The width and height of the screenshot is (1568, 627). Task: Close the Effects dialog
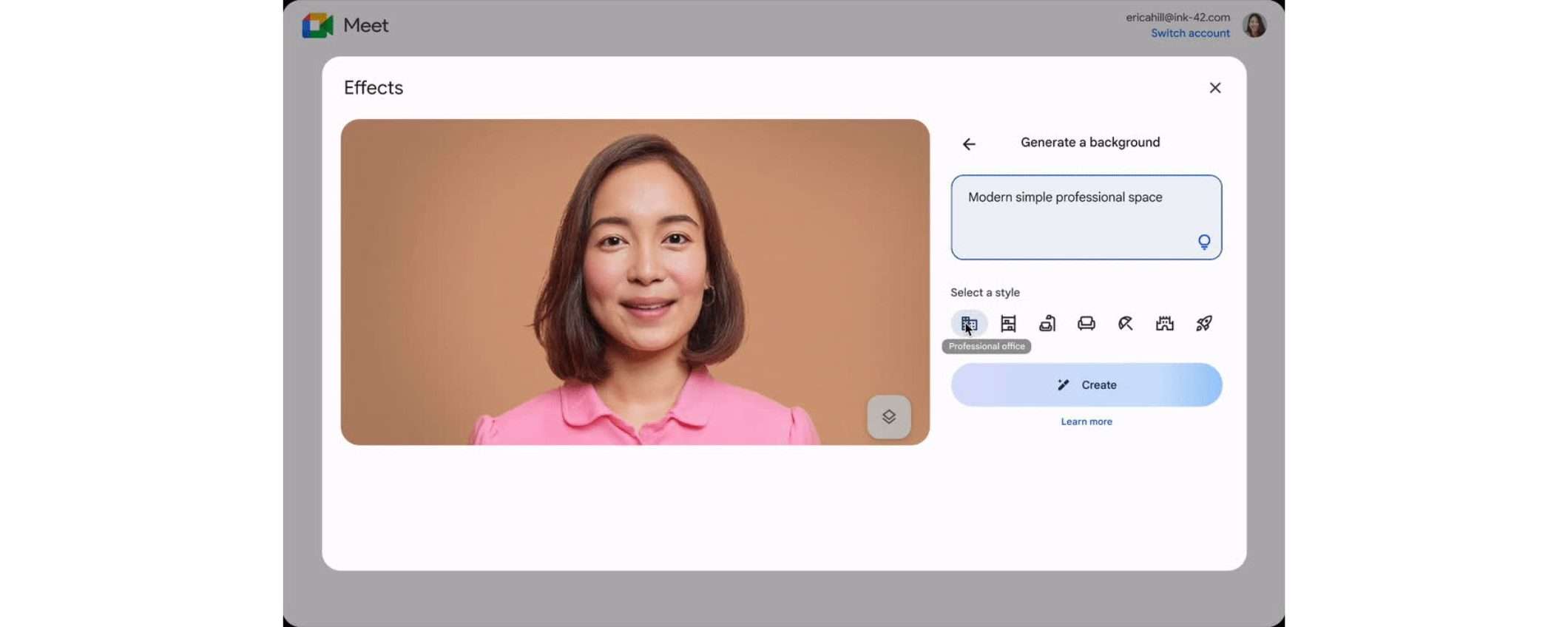point(1215,88)
